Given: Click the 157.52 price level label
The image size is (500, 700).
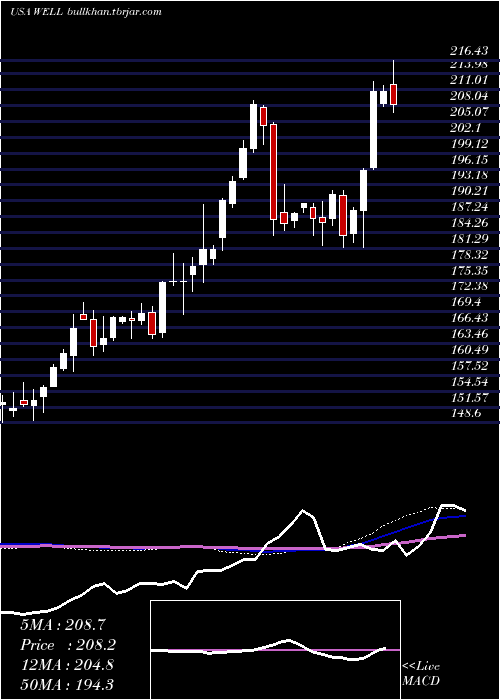Looking at the screenshot, I should 468,366.
